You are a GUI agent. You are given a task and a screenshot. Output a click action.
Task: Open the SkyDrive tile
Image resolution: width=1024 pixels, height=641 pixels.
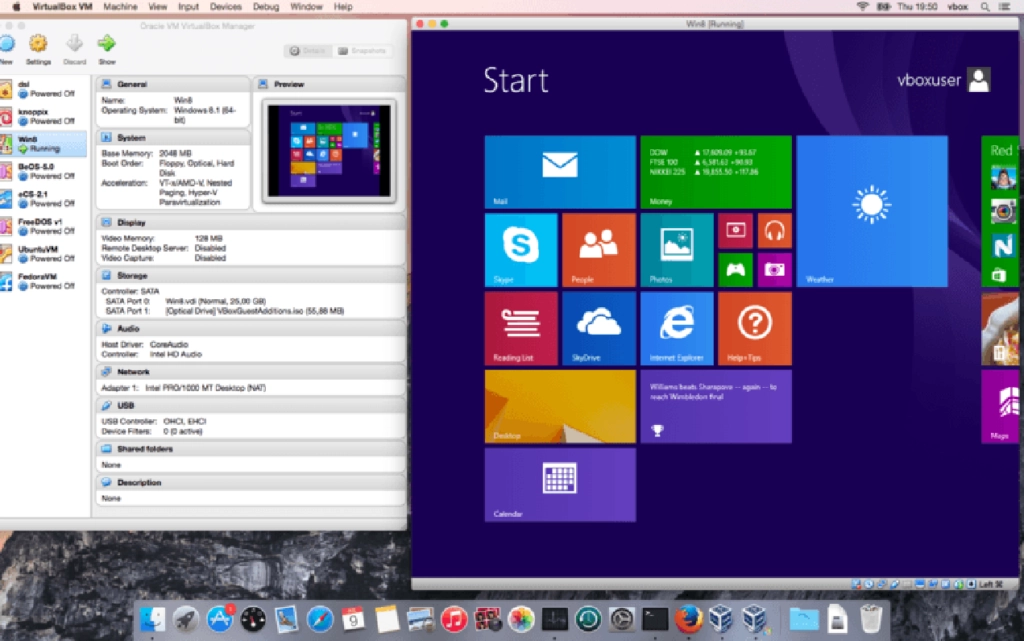pyautogui.click(x=599, y=328)
